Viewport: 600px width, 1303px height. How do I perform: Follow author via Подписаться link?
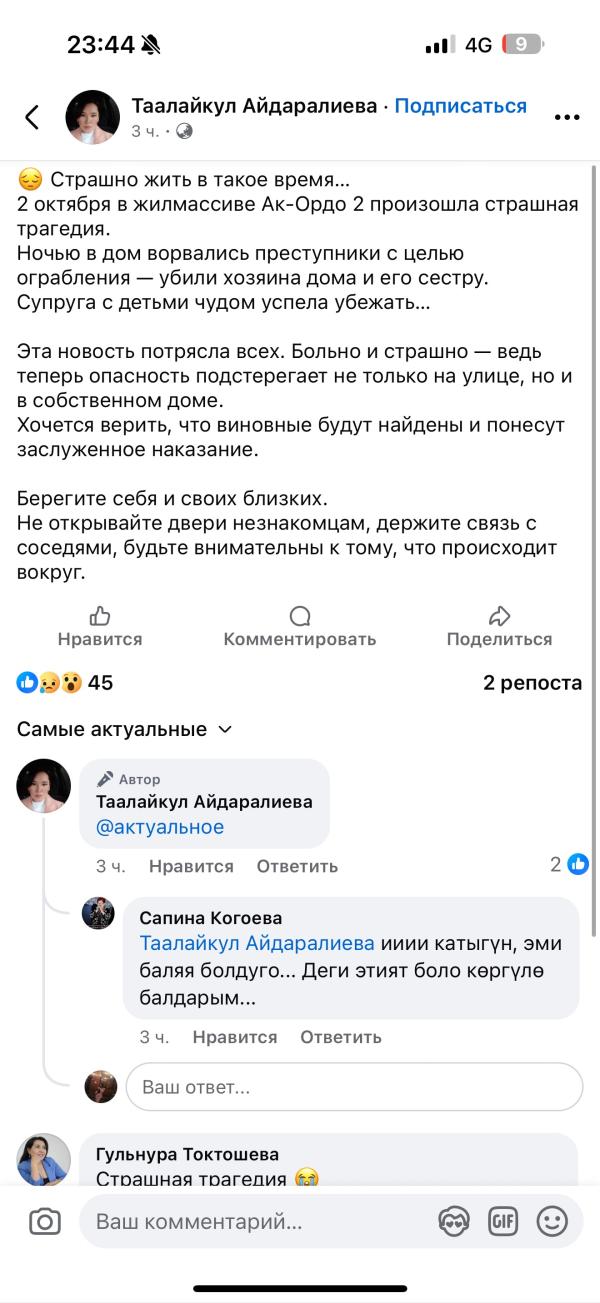tap(460, 106)
